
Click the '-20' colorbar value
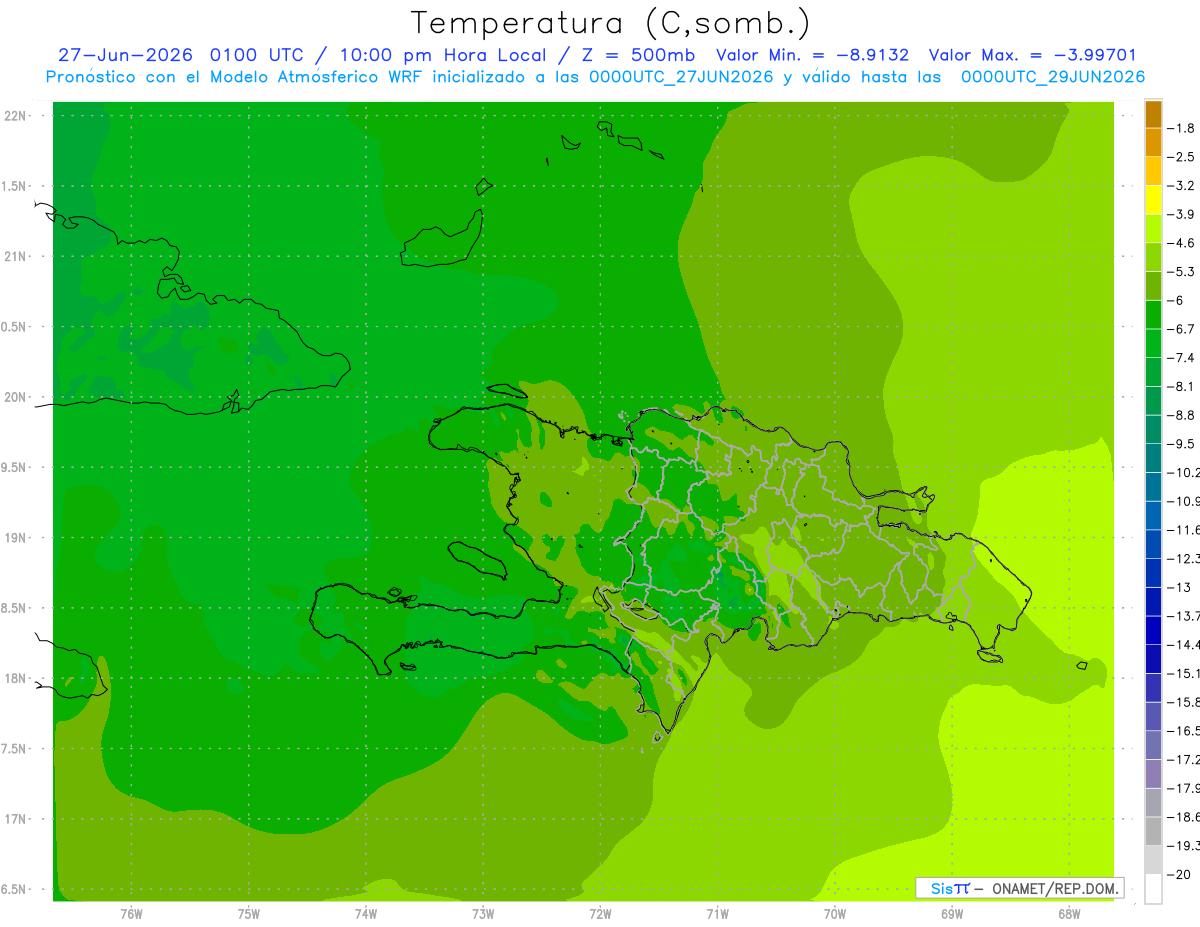(x=1180, y=874)
